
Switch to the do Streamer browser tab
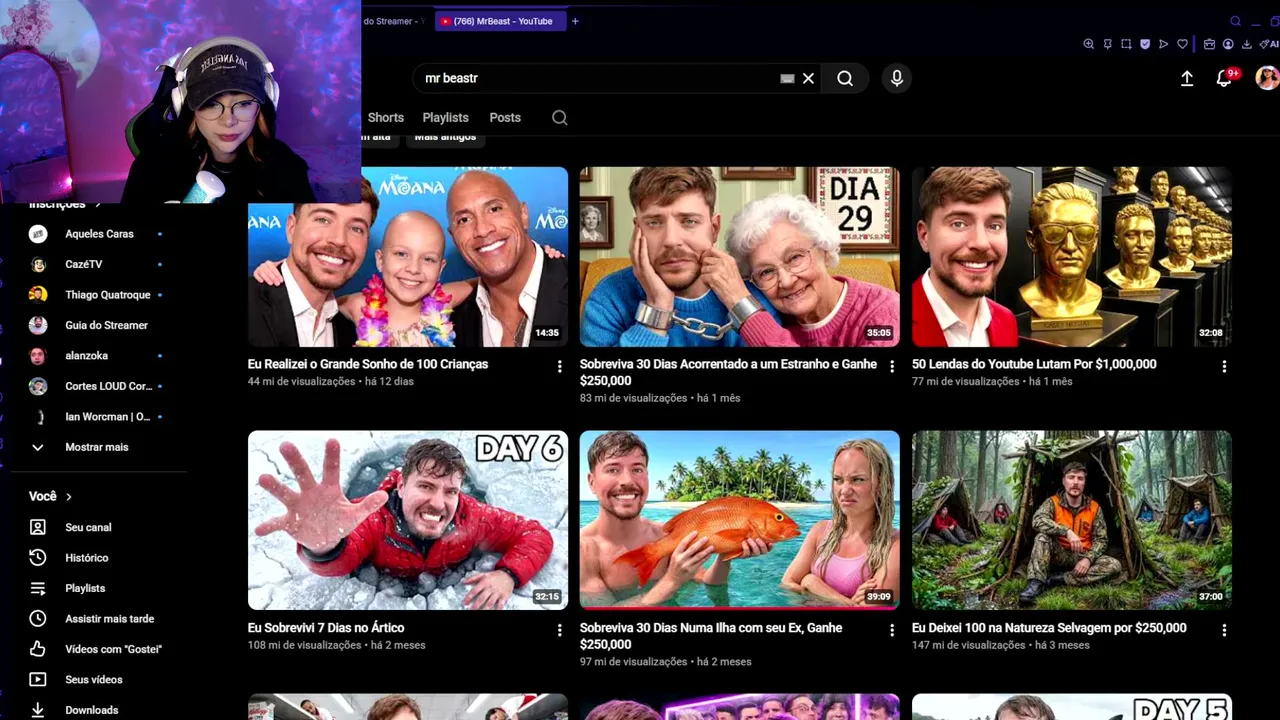coord(397,21)
